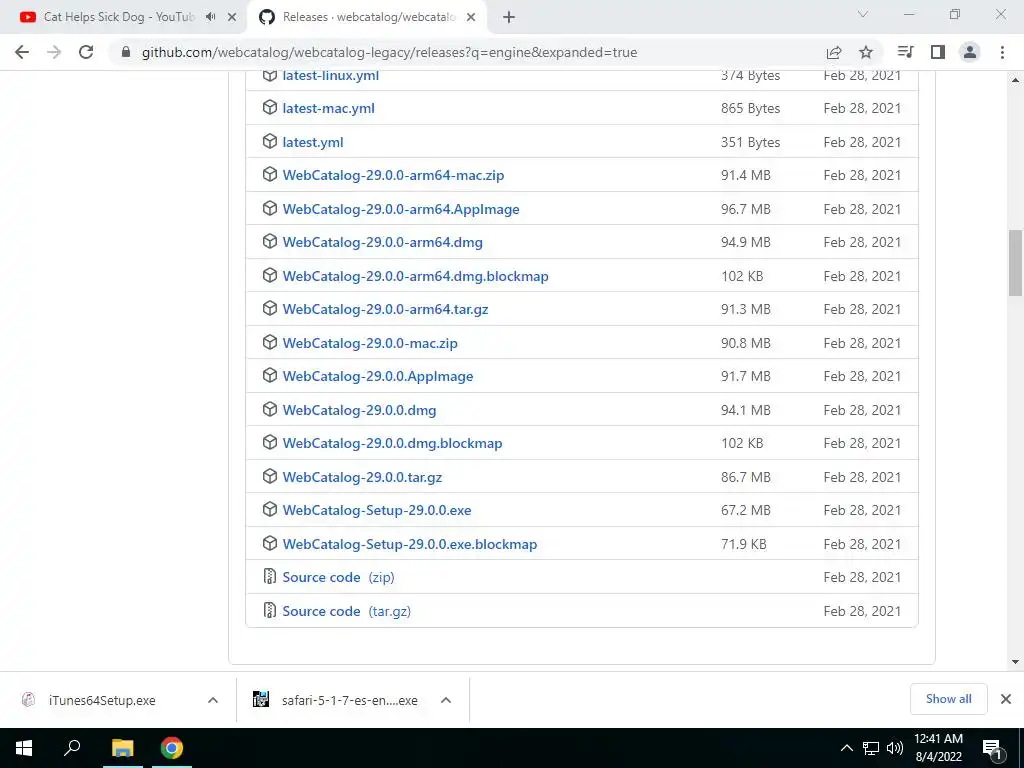Share this page using share icon
Image resolution: width=1024 pixels, height=768 pixels.
[834, 52]
